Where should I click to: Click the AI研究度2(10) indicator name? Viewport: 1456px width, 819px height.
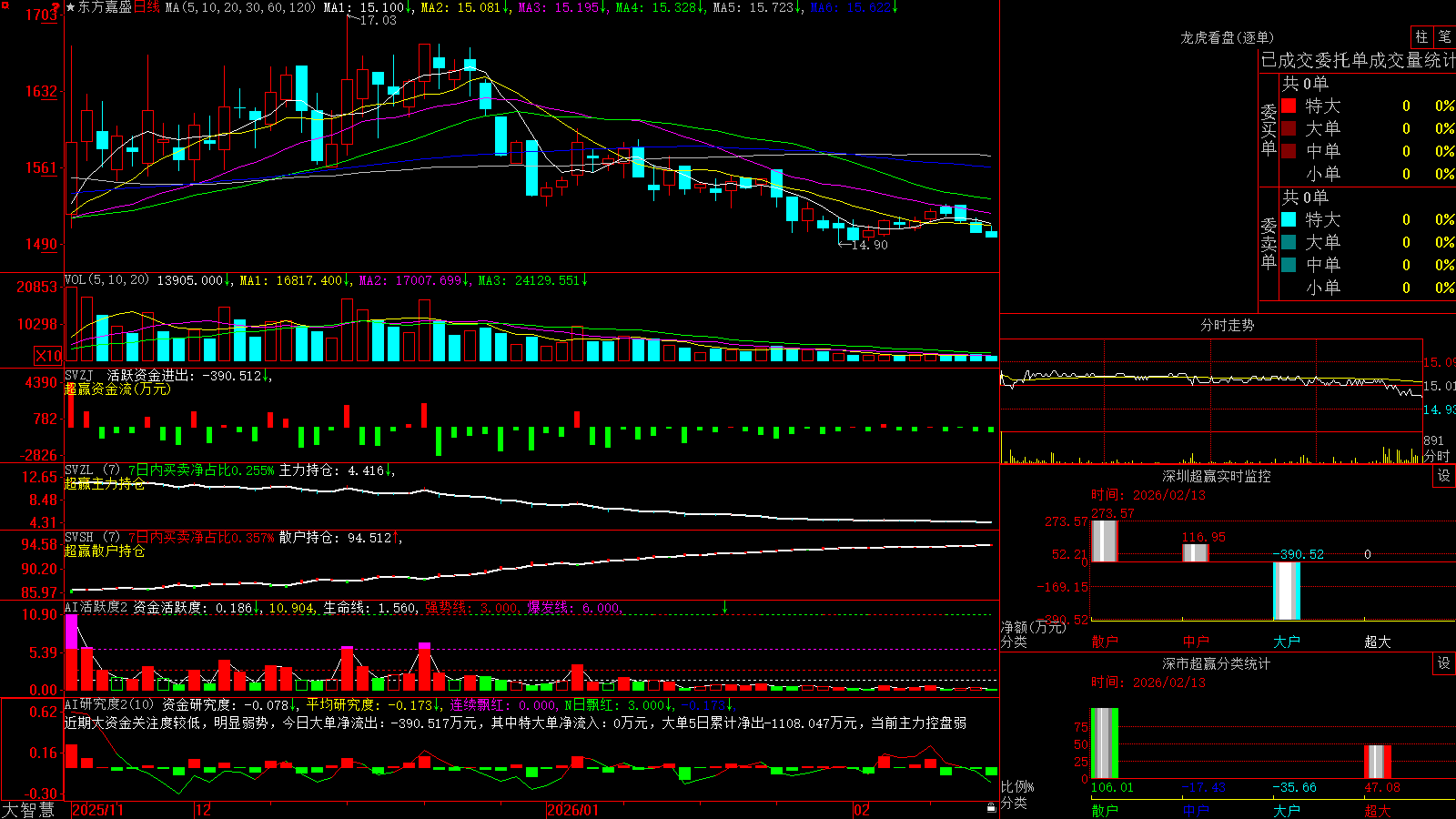[x=109, y=704]
